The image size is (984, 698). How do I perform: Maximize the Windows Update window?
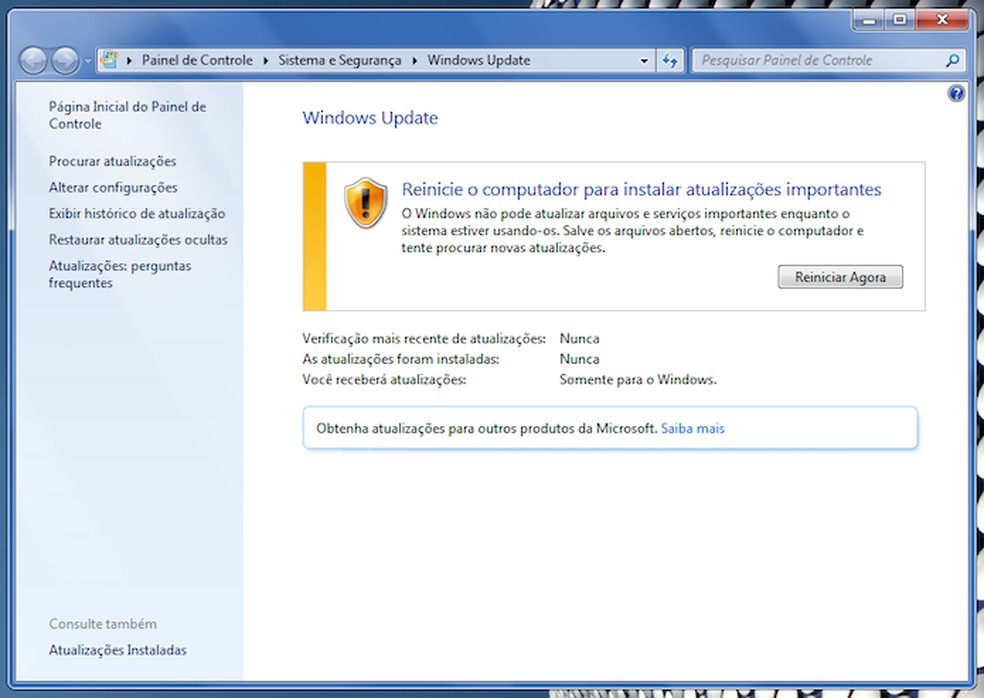pyautogui.click(x=900, y=20)
